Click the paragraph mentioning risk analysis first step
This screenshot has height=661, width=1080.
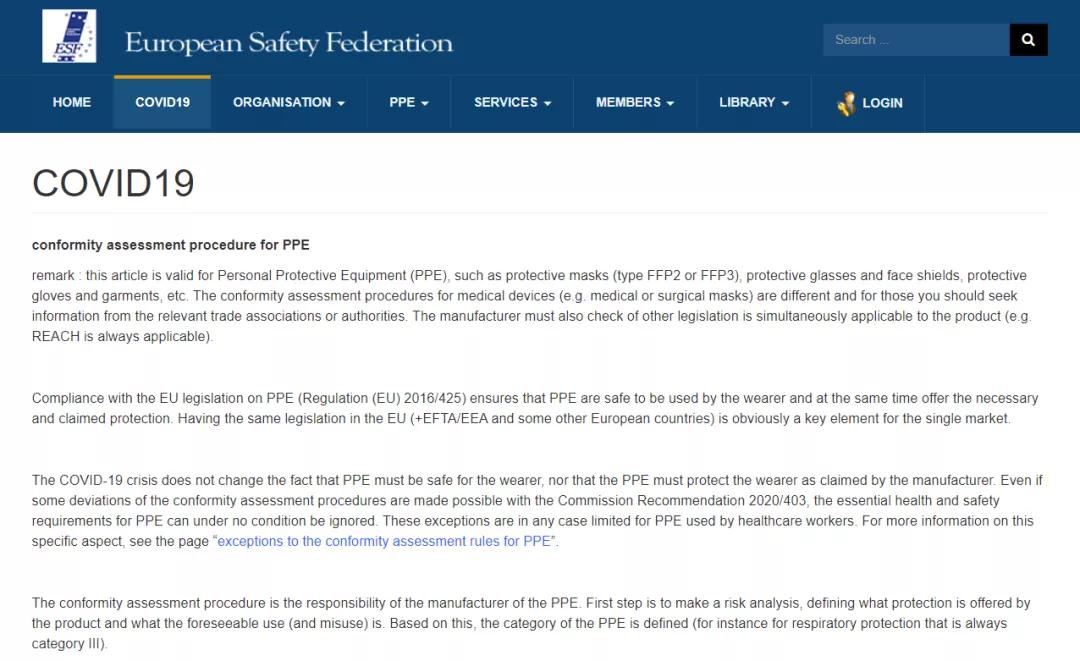[x=530, y=623]
